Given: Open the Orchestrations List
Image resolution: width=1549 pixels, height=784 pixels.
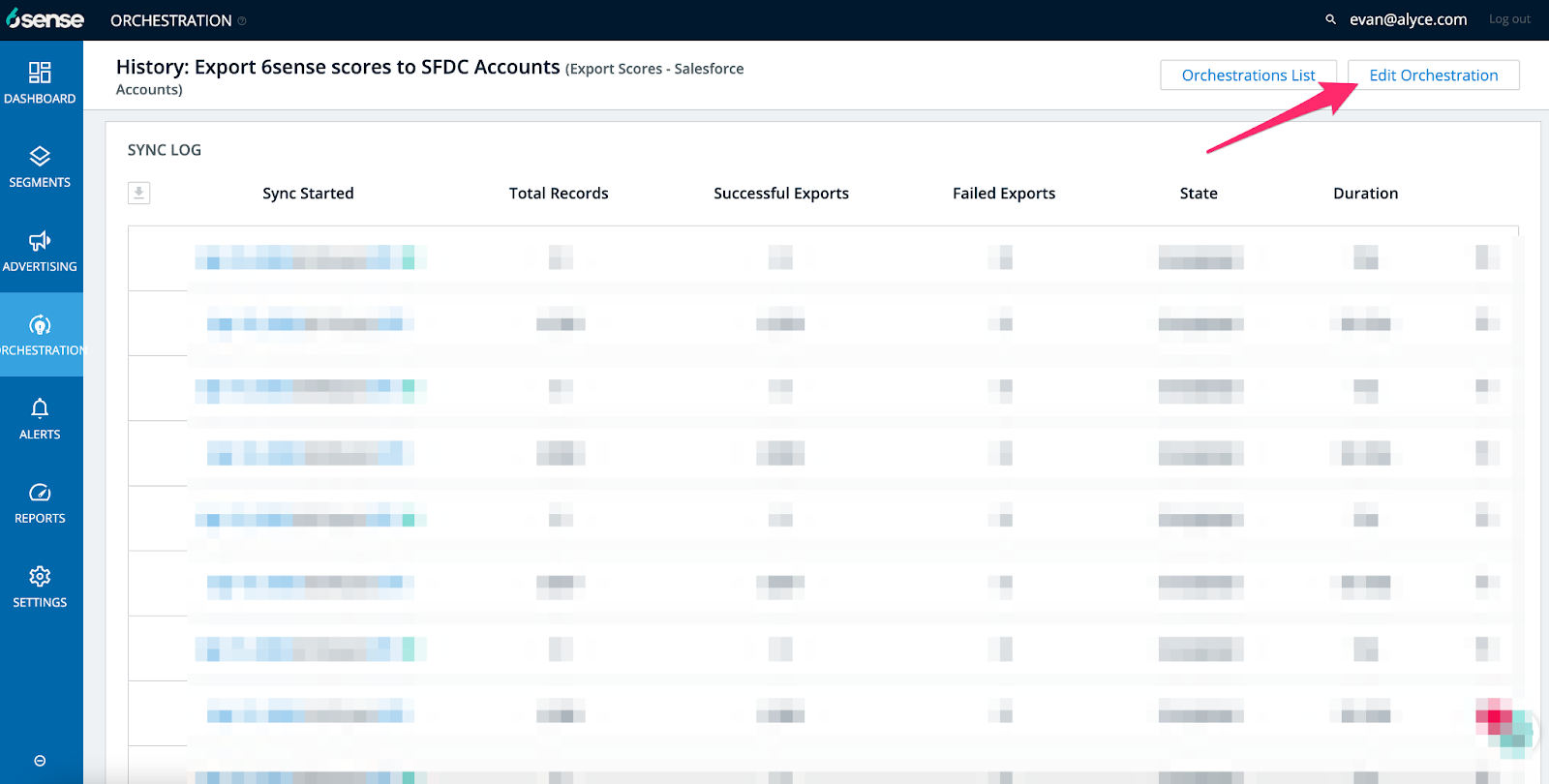Looking at the screenshot, I should [x=1248, y=75].
